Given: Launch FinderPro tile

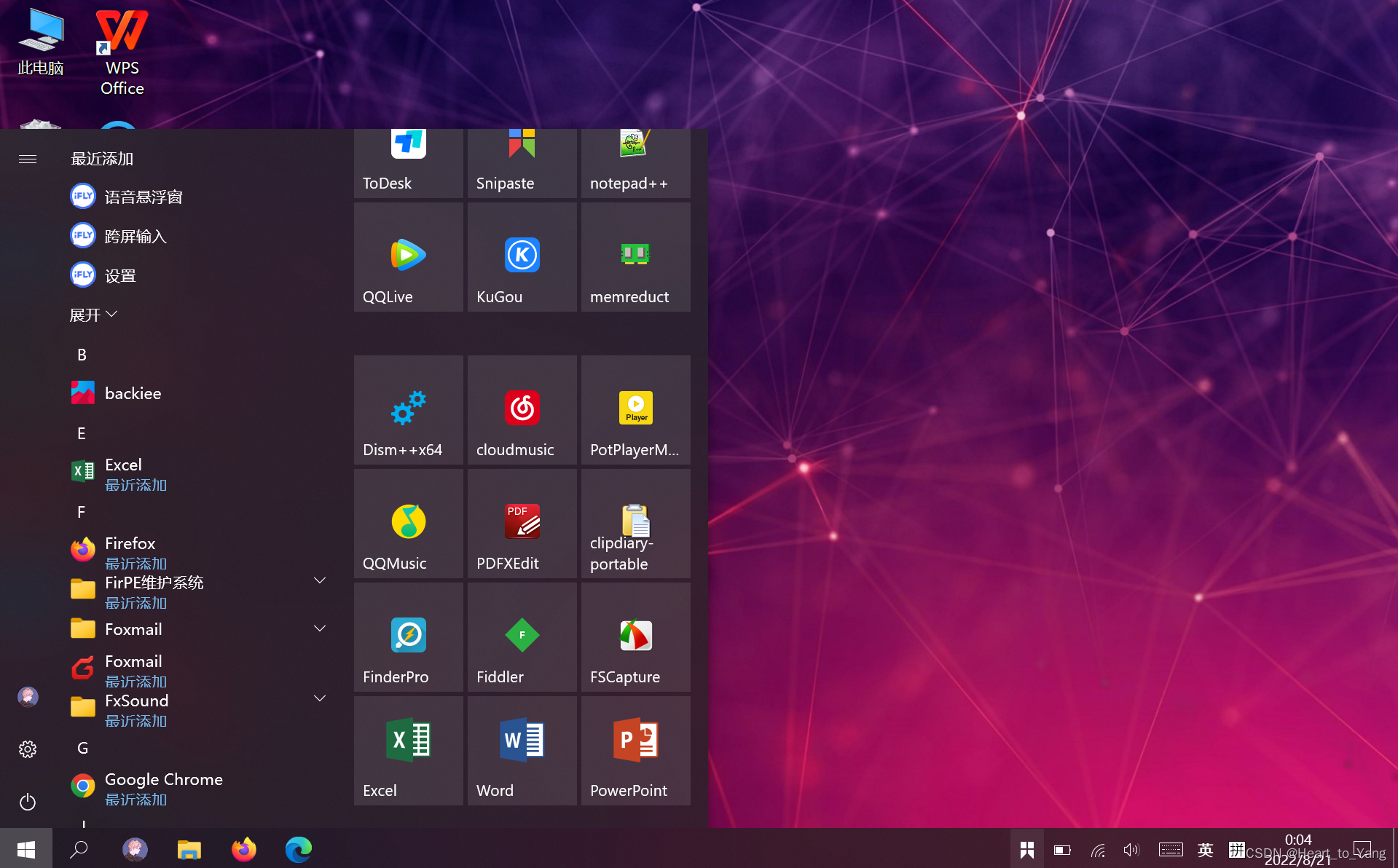Looking at the screenshot, I should (408, 637).
